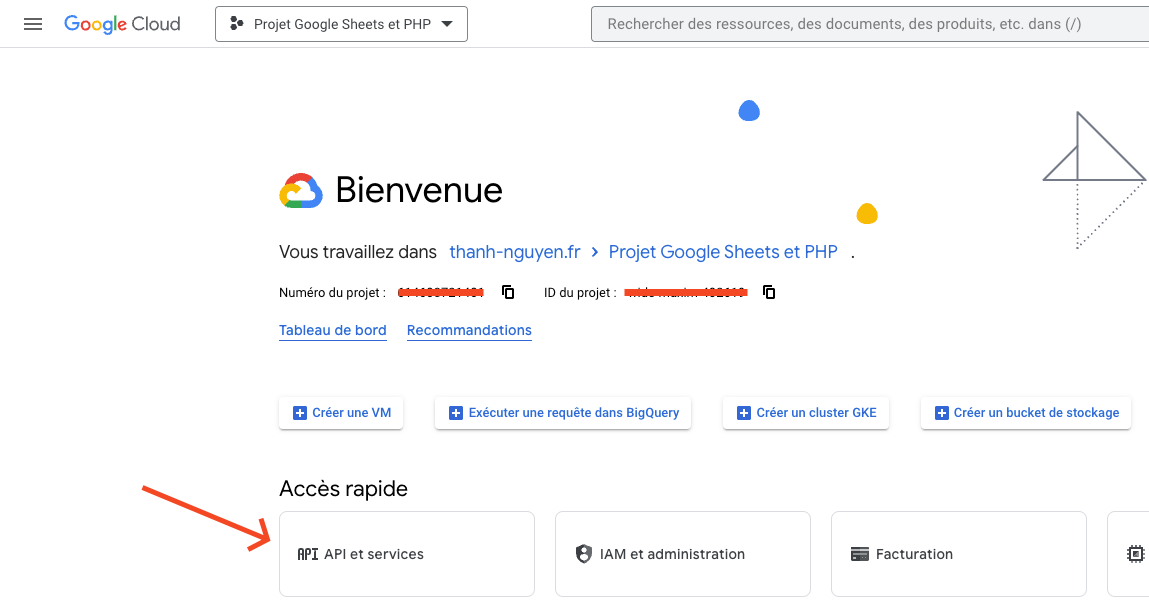Click Créer un bucket de stockage button
Viewport: 1149px width, 612px height.
(1026, 413)
